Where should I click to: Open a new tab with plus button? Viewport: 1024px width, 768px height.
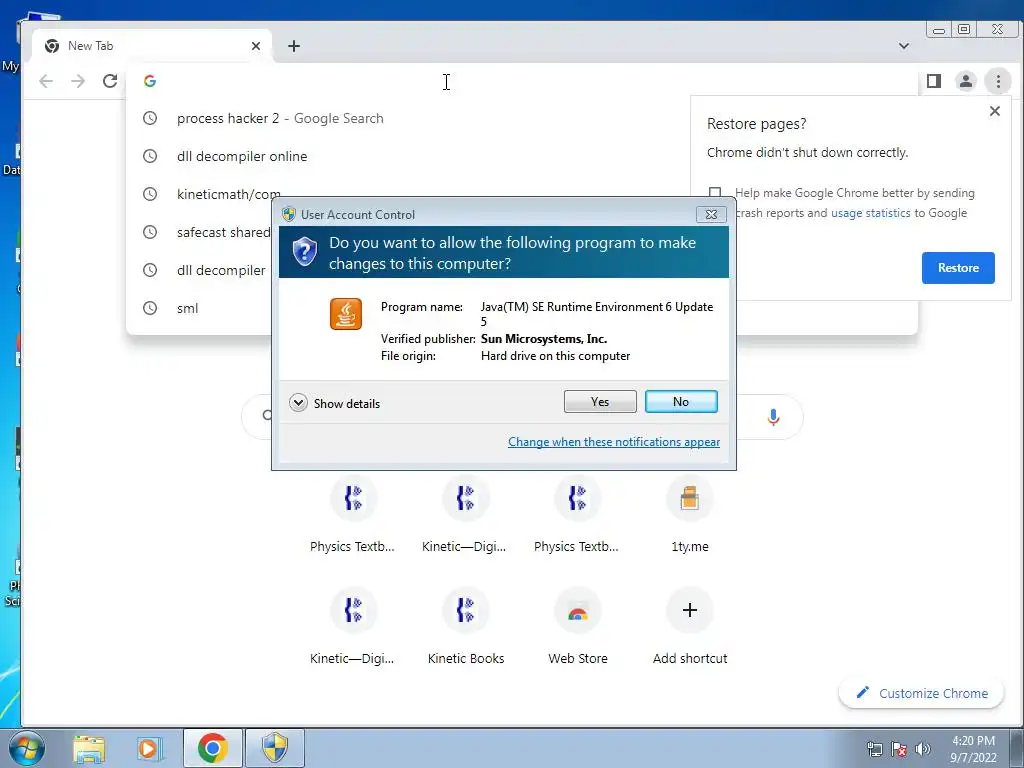pos(294,46)
